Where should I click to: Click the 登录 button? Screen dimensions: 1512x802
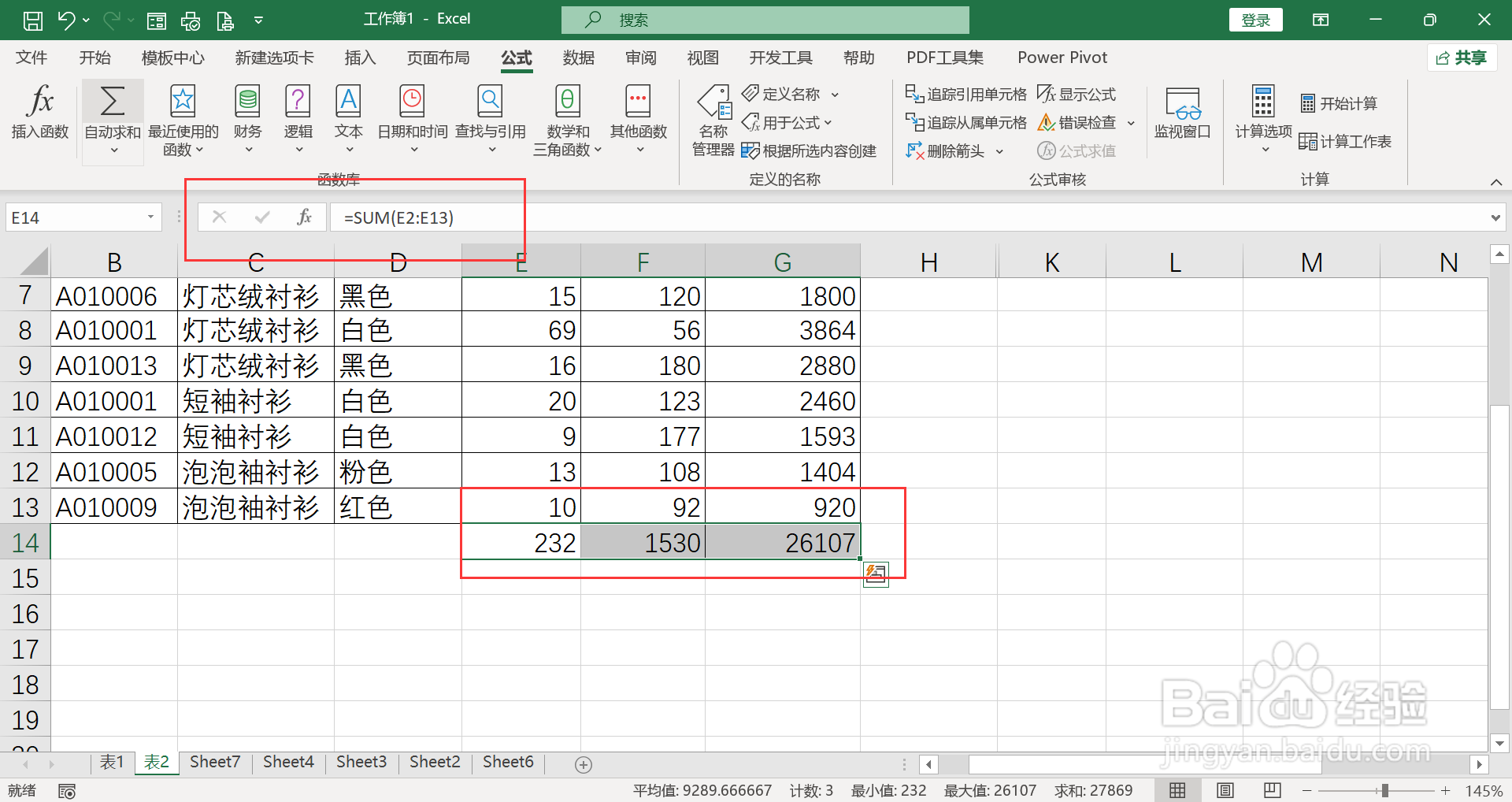tap(1255, 20)
